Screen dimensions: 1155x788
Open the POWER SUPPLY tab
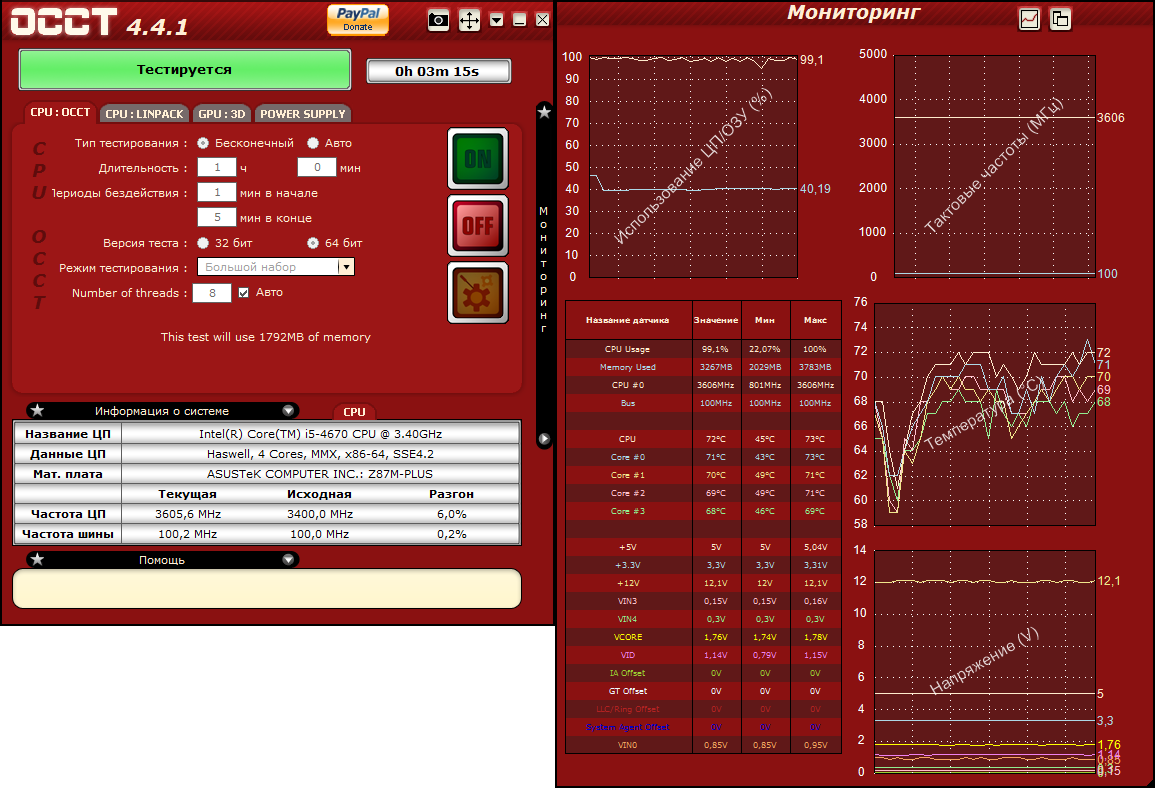click(303, 113)
